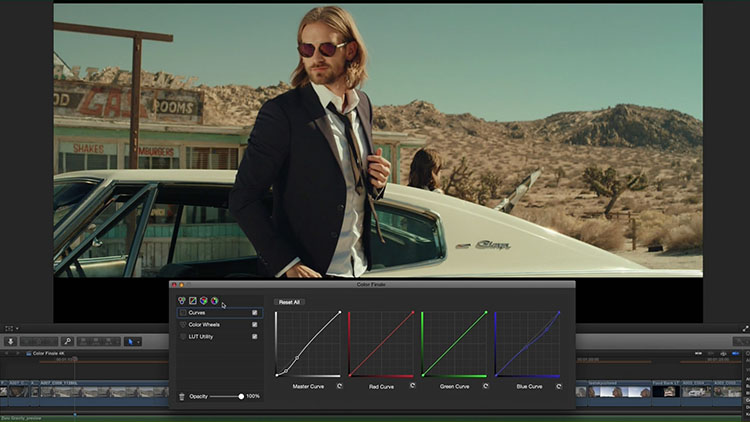
Task: Add the color wheel vector layer icon
Action: (x=215, y=300)
